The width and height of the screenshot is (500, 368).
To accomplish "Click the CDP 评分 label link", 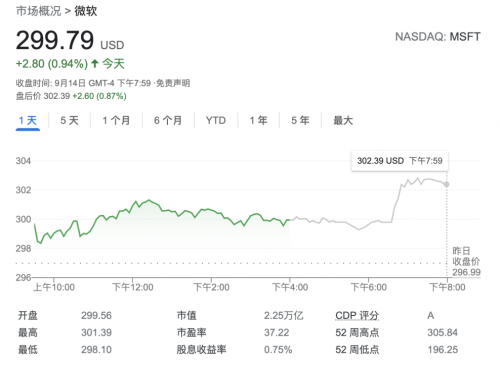I will coord(357,315).
